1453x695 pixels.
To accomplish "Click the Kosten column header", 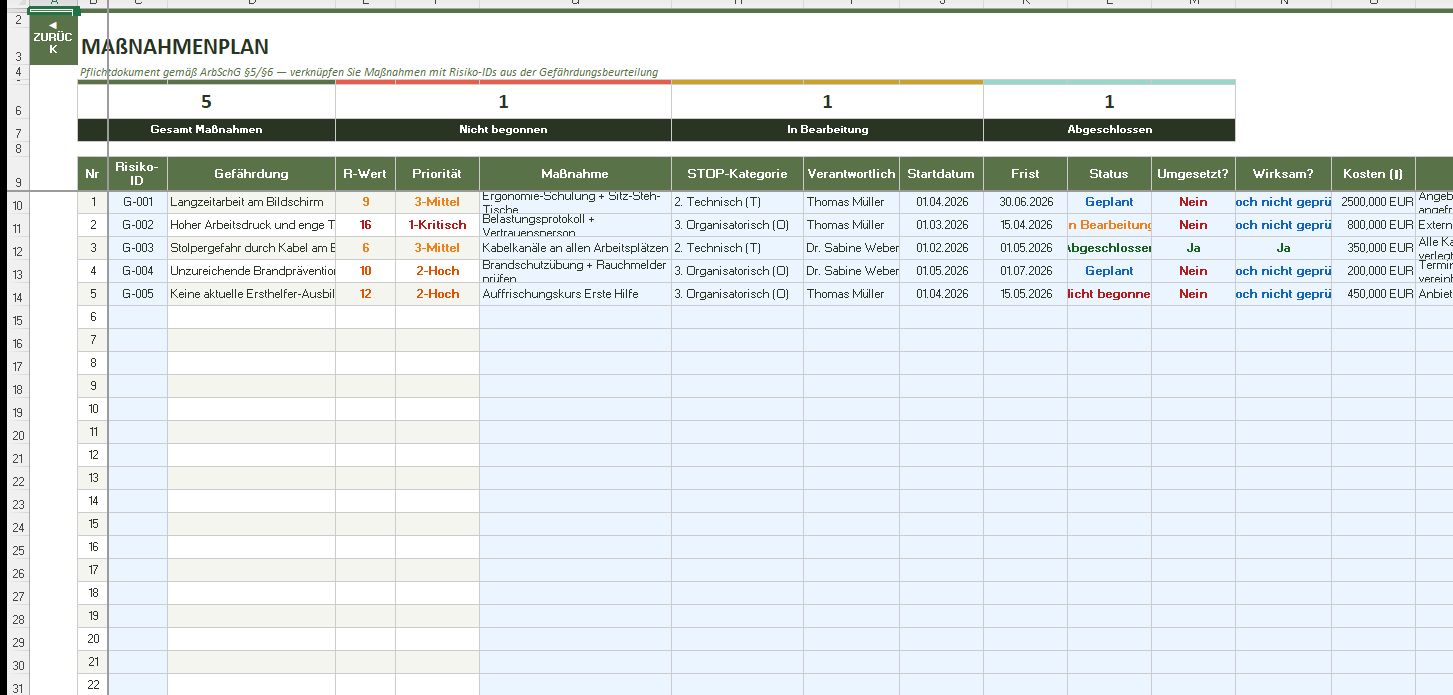I will (1372, 174).
